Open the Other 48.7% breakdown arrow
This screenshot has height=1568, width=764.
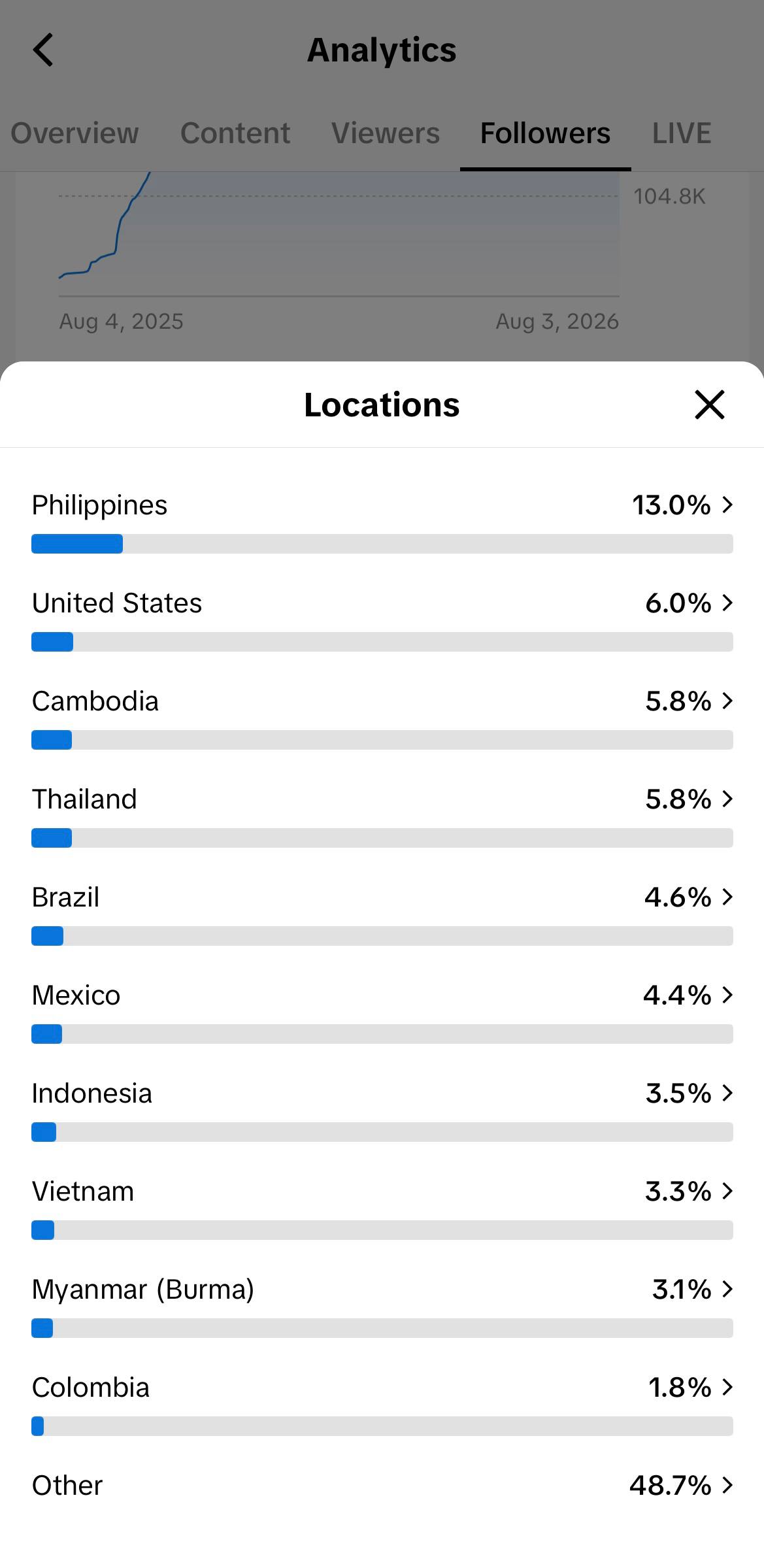[727, 1485]
